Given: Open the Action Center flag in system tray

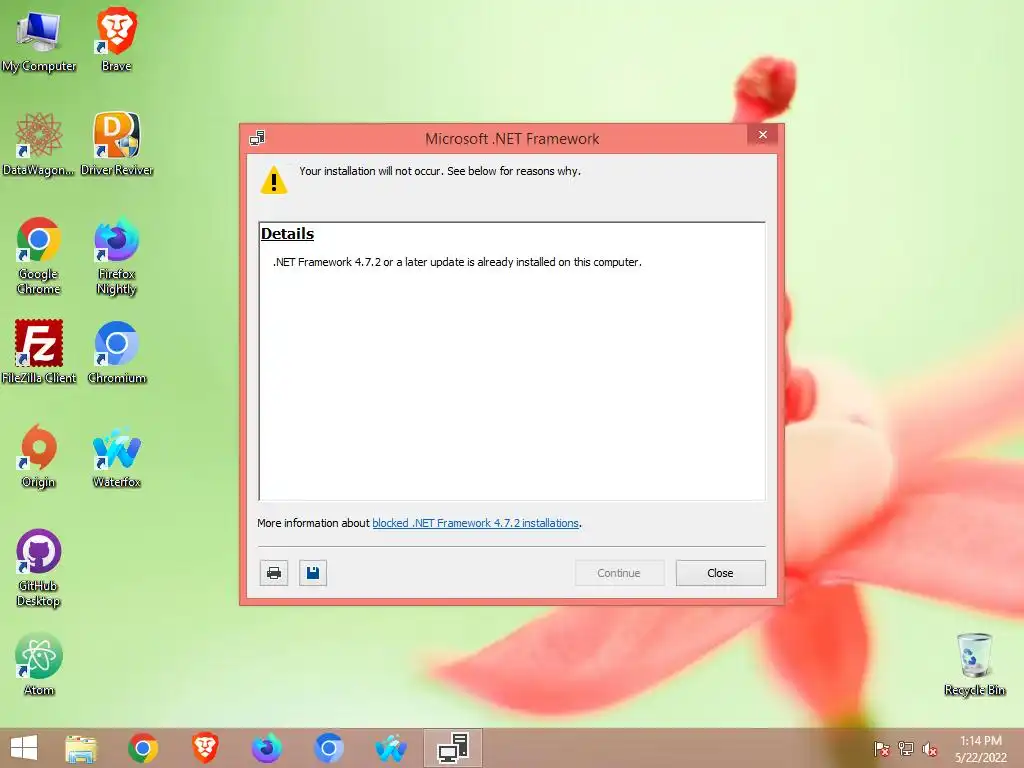Looking at the screenshot, I should (882, 749).
